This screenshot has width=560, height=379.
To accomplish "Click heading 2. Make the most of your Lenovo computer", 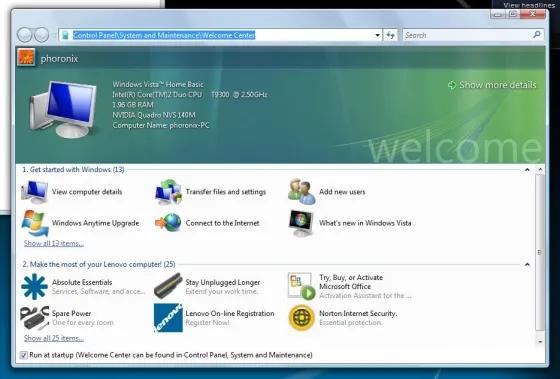I will 99,265.
